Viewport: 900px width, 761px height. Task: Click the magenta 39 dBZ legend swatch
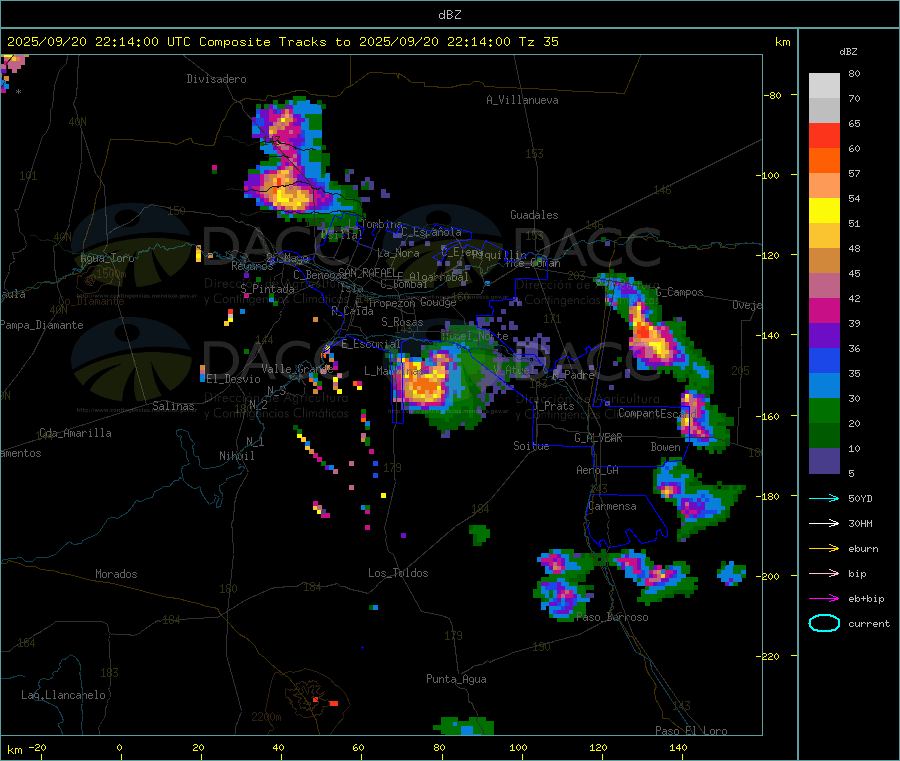point(824,310)
